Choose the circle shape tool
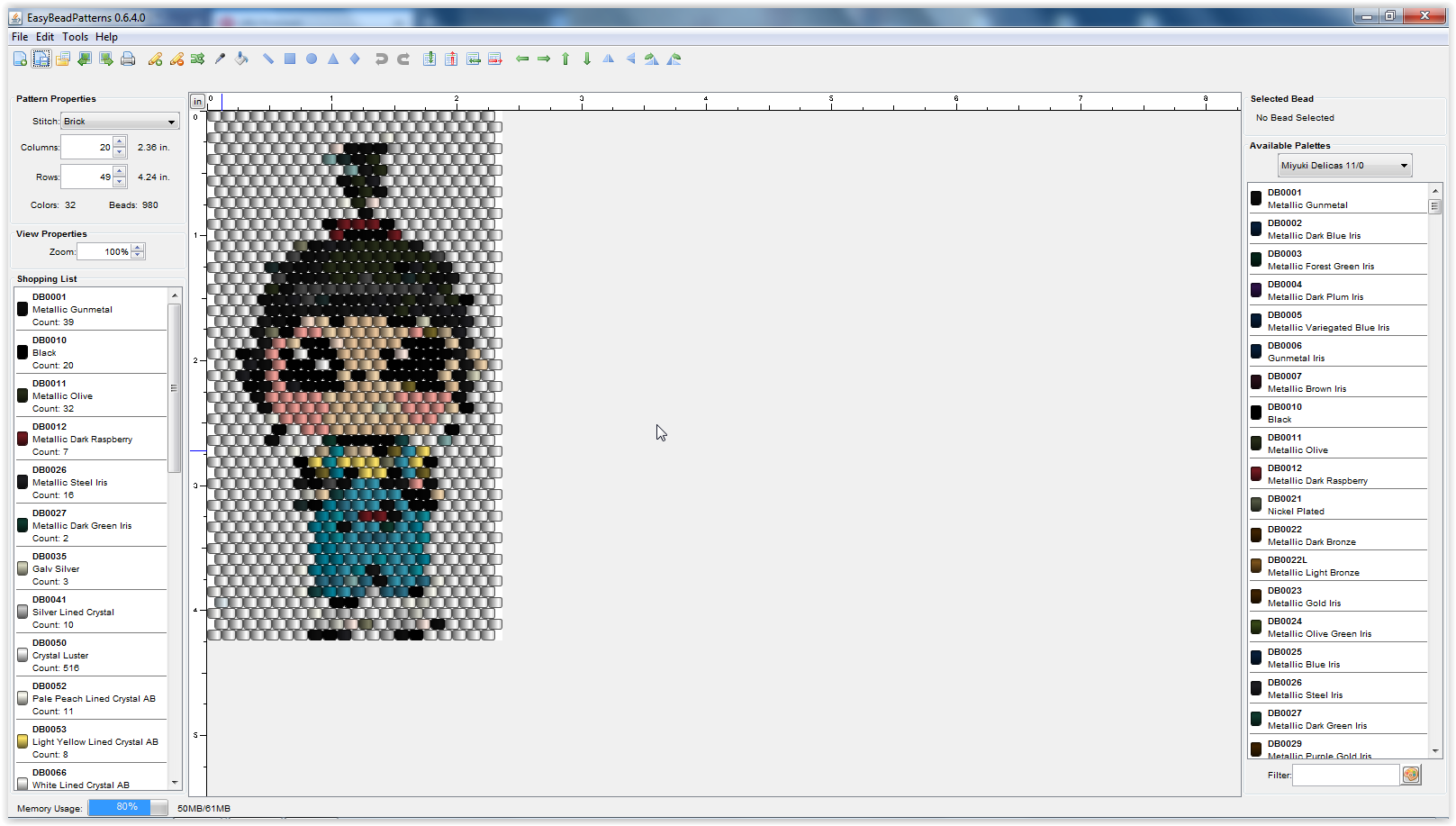This screenshot has width=1456, height=826. click(x=312, y=59)
